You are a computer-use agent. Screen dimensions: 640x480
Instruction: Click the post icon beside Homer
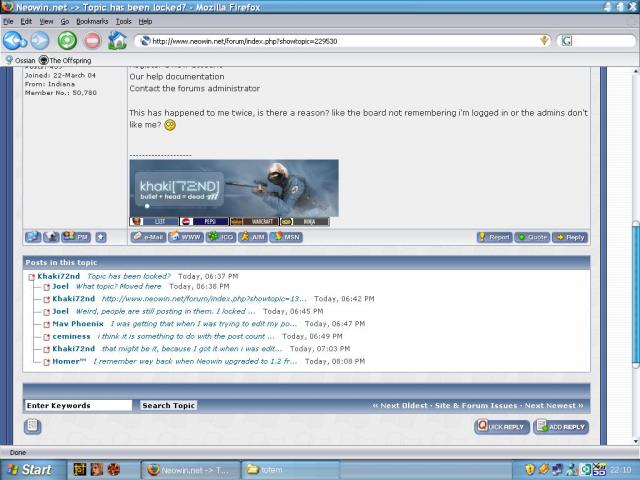[47, 362]
